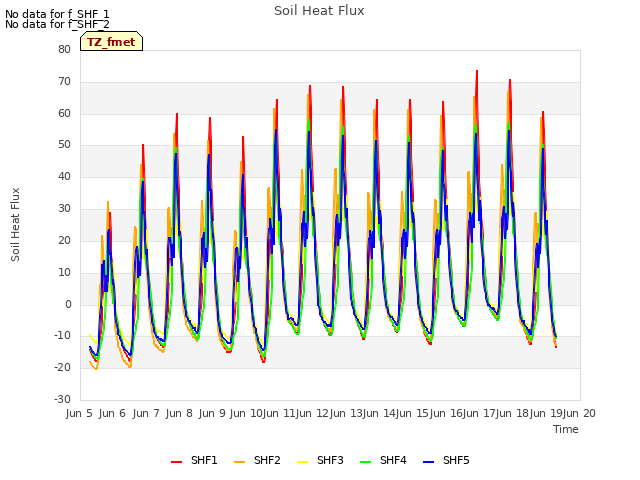640x480 pixels.
Task: Click the vertical Soil Heat Flux axis label
Action: click(16, 224)
